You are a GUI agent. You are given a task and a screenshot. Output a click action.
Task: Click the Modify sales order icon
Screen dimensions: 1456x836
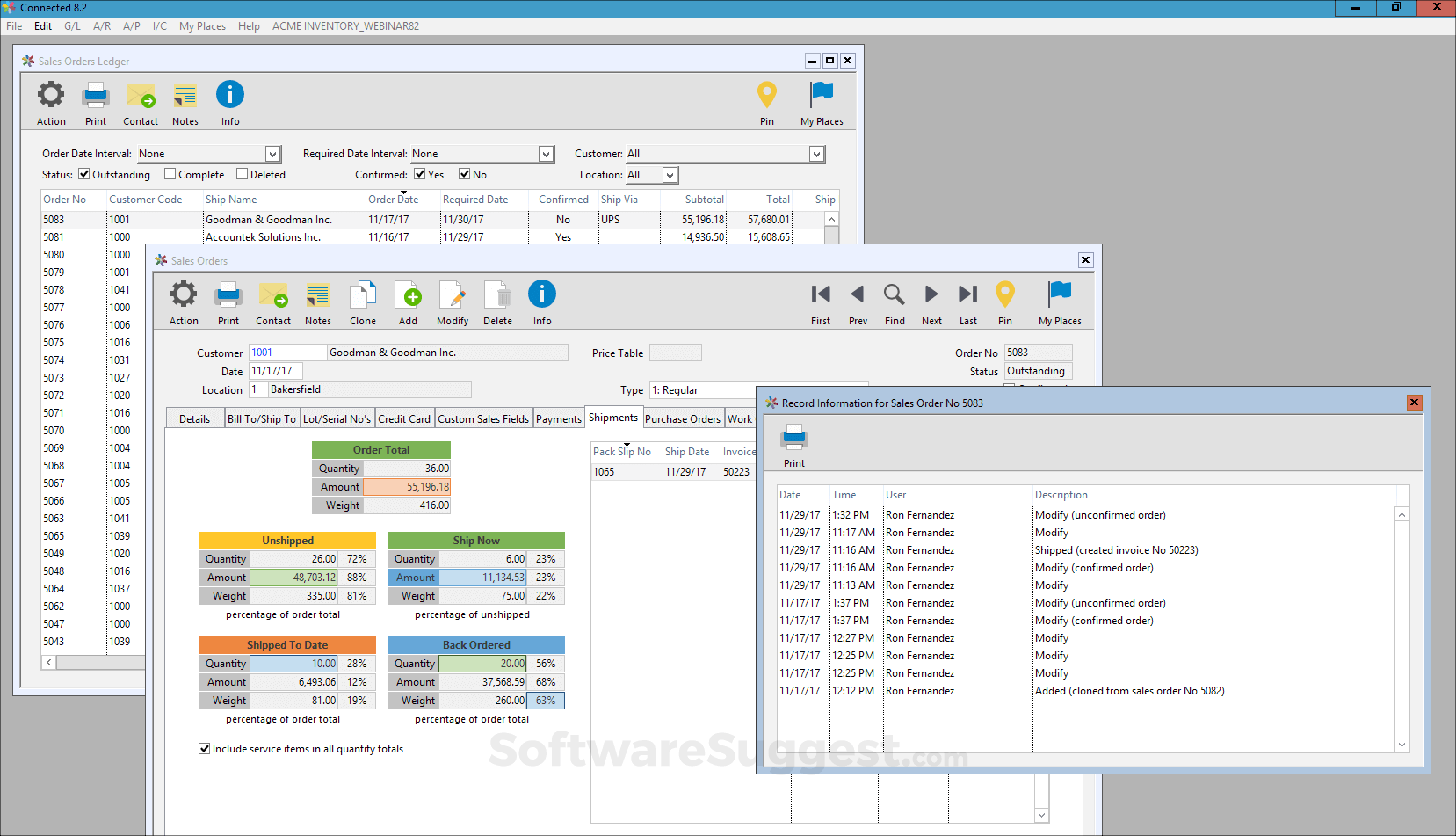(453, 295)
